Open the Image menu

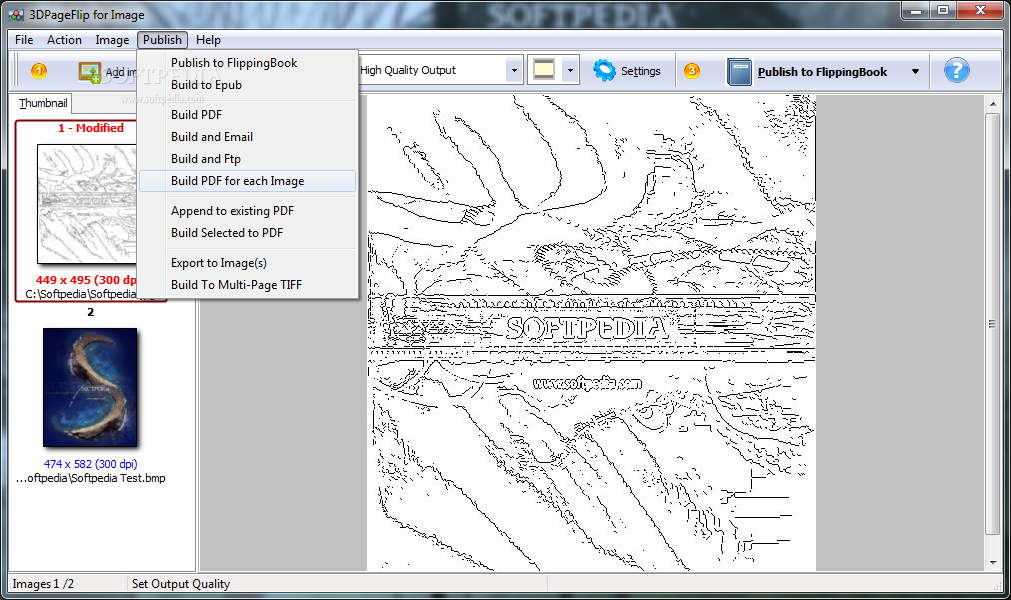tap(112, 40)
